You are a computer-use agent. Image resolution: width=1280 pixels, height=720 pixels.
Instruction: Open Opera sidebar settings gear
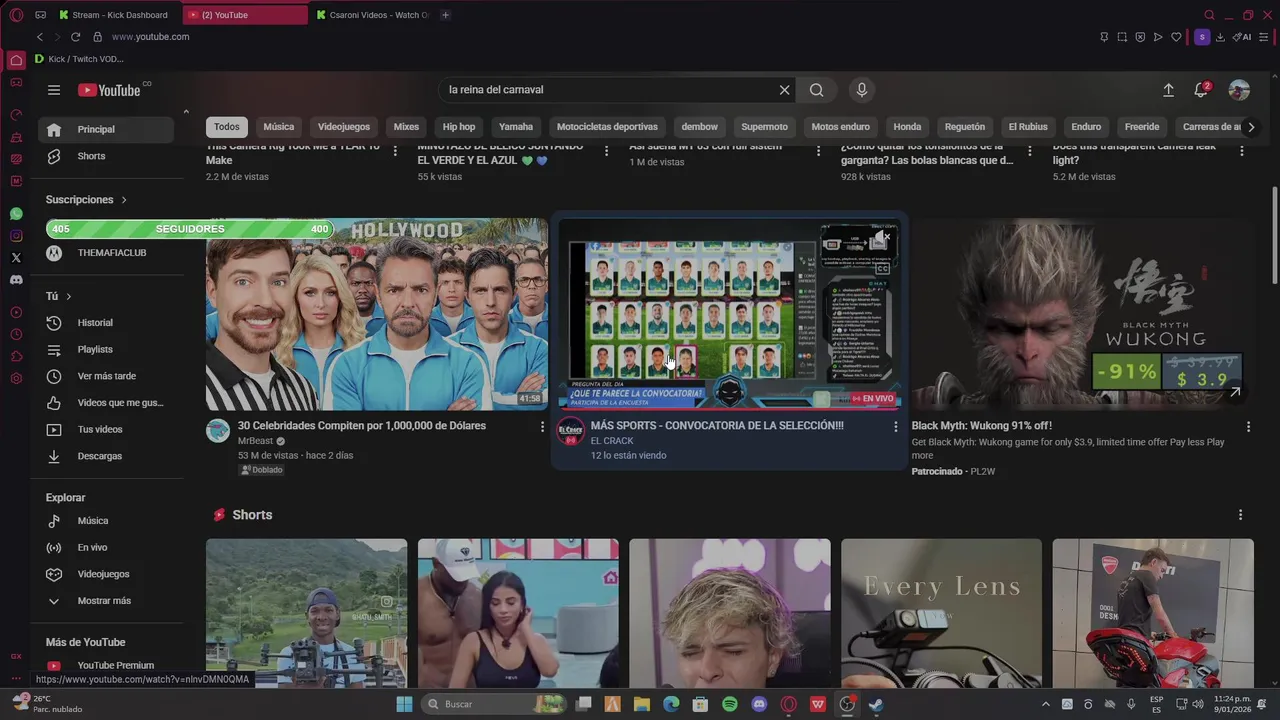[x=16, y=379]
